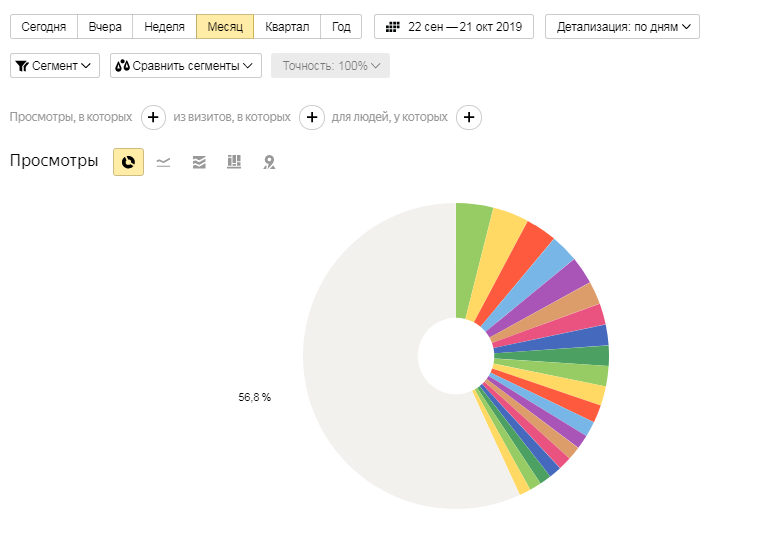
Task: Select the "Месяц" period tab
Action: pos(225,27)
